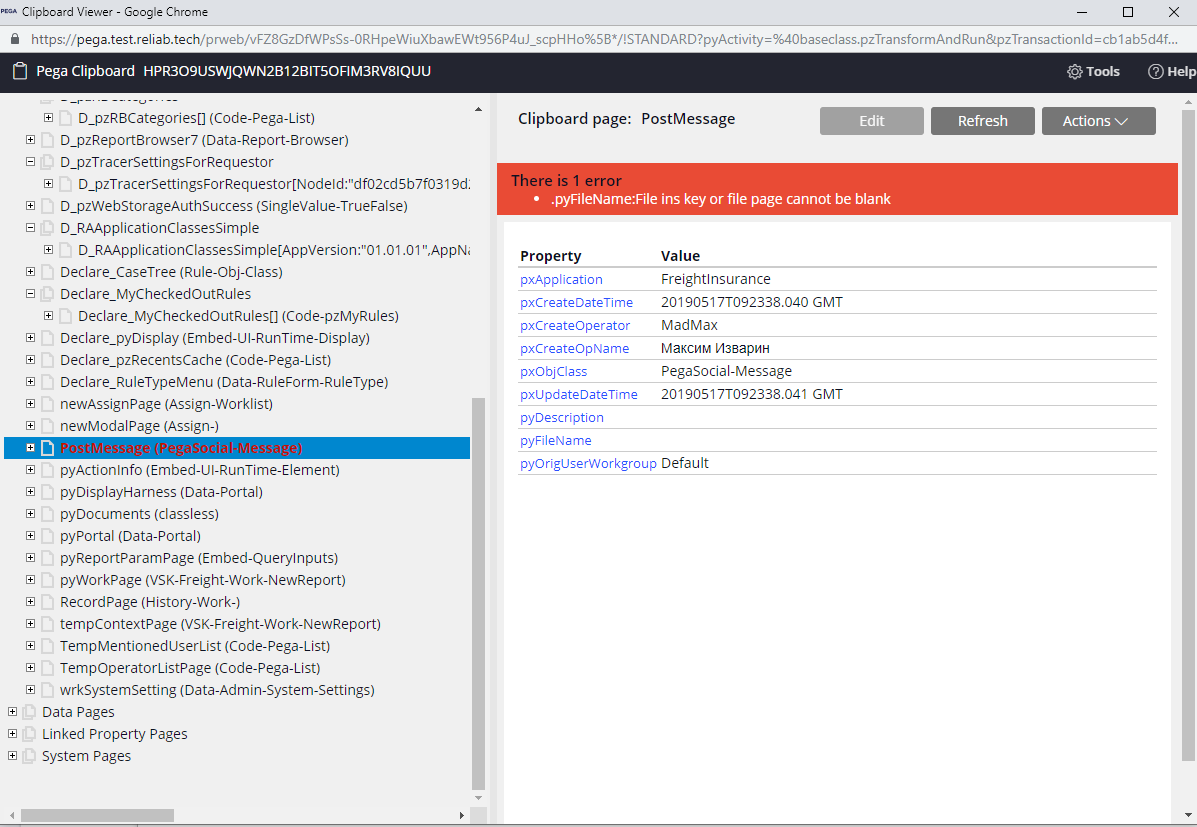
Task: Click page icon beside pyWorkPage
Action: [x=47, y=580]
